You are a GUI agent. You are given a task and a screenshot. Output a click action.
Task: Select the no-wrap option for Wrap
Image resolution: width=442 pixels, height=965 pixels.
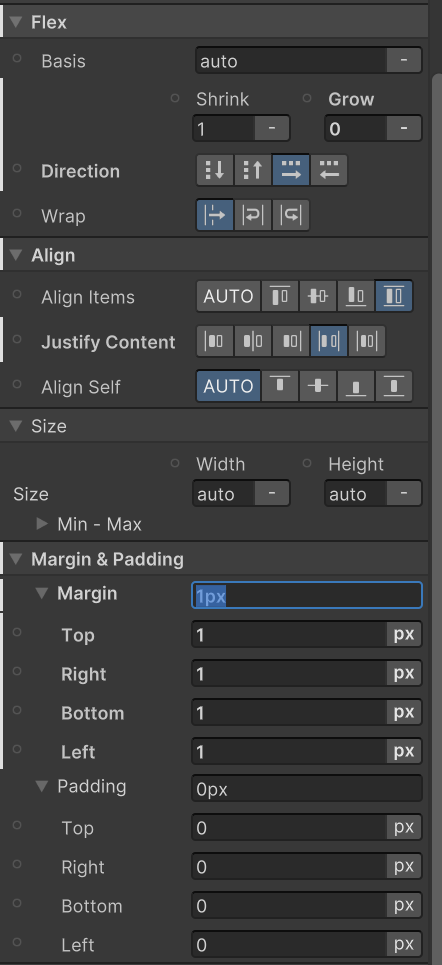point(215,215)
